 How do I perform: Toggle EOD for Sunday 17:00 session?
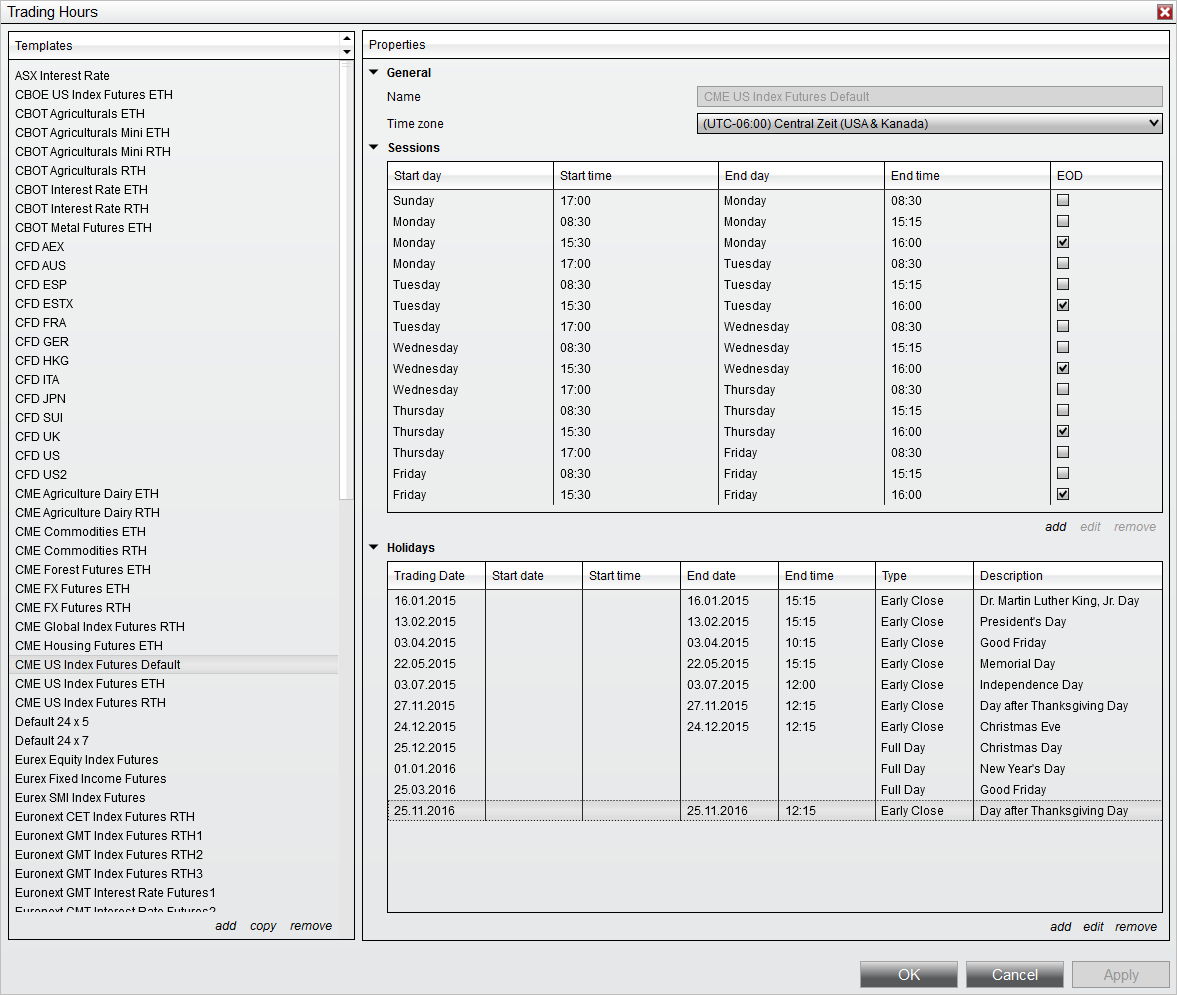pos(1063,200)
